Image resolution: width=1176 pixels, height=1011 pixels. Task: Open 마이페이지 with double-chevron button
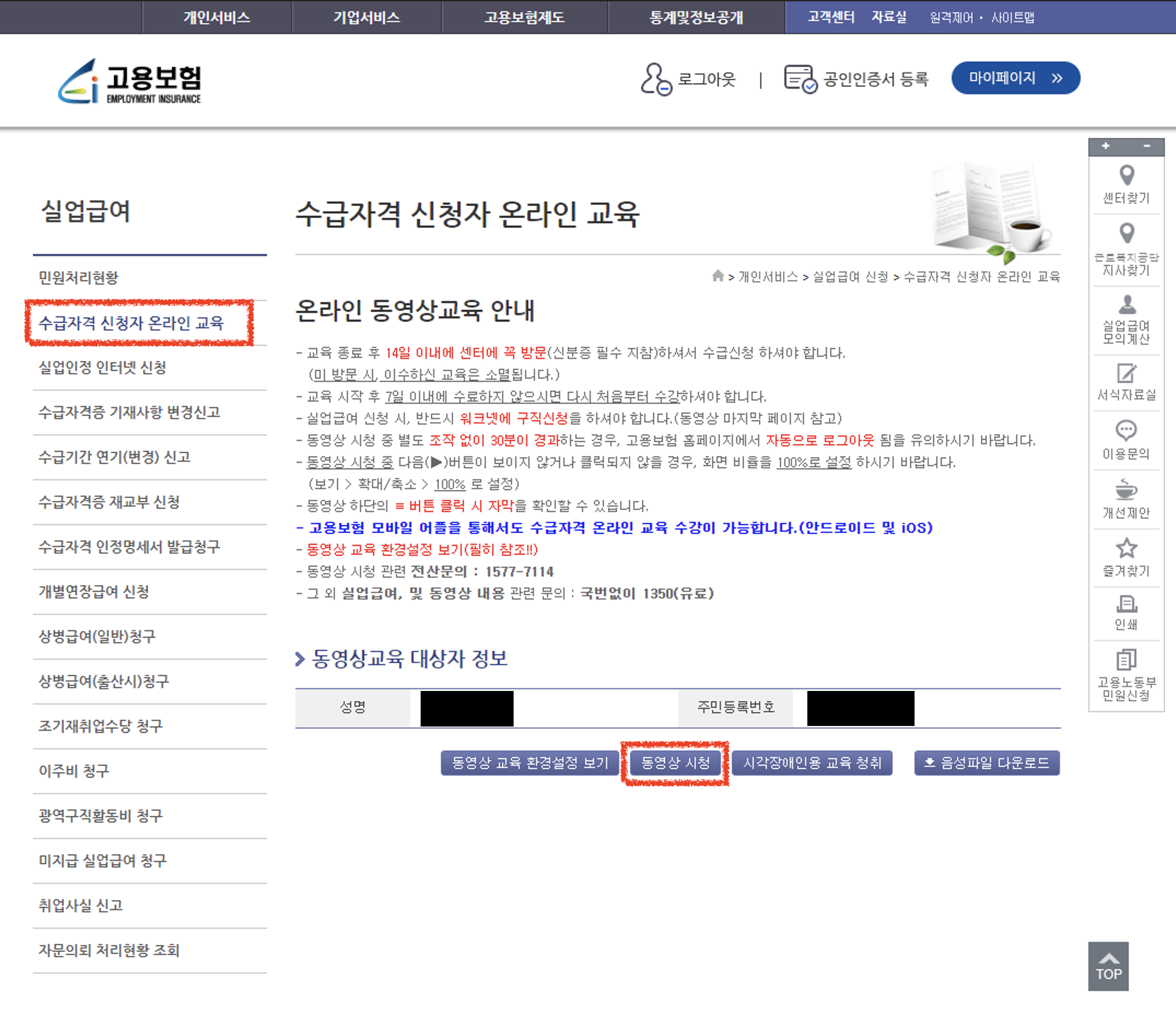pyautogui.click(x=1015, y=78)
